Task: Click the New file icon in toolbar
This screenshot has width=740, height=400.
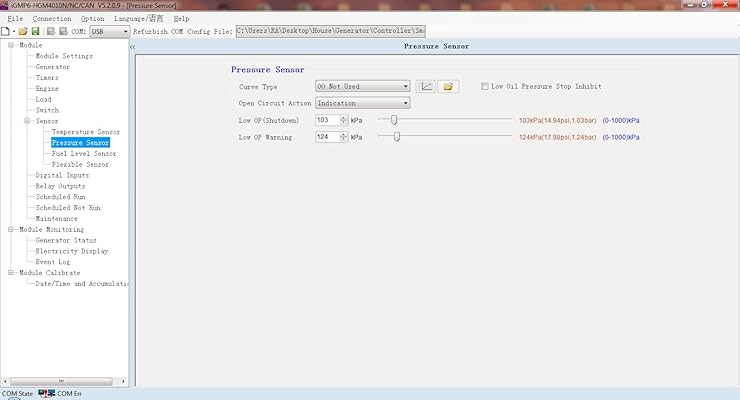Action: tap(5, 31)
